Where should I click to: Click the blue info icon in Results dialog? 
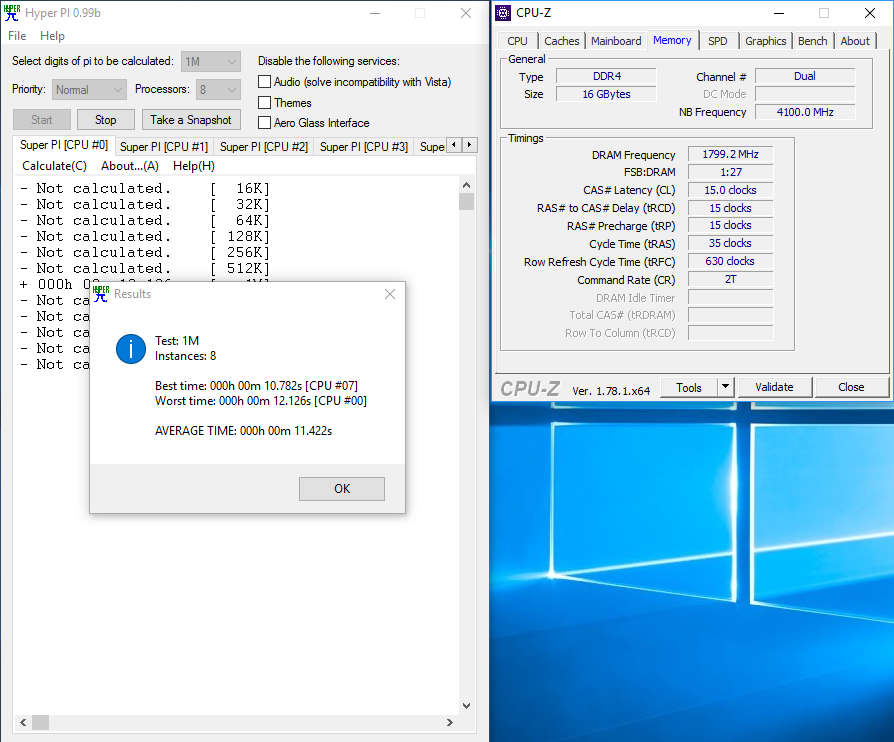tap(131, 349)
